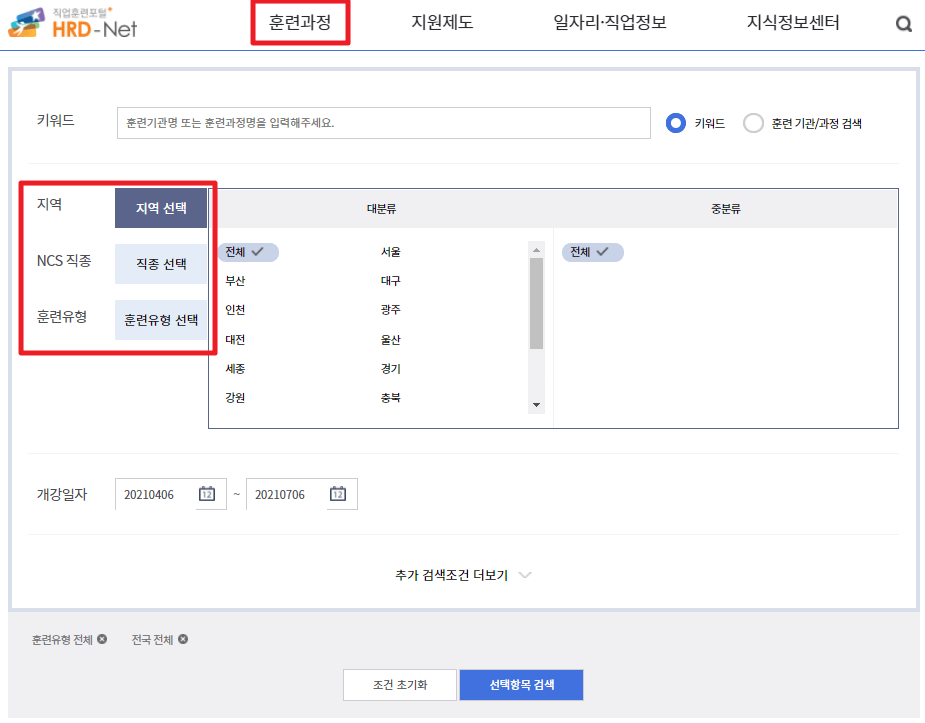Expand 추가 검색조건 더보기
Screen dimensions: 925x723
pyautogui.click(x=463, y=575)
